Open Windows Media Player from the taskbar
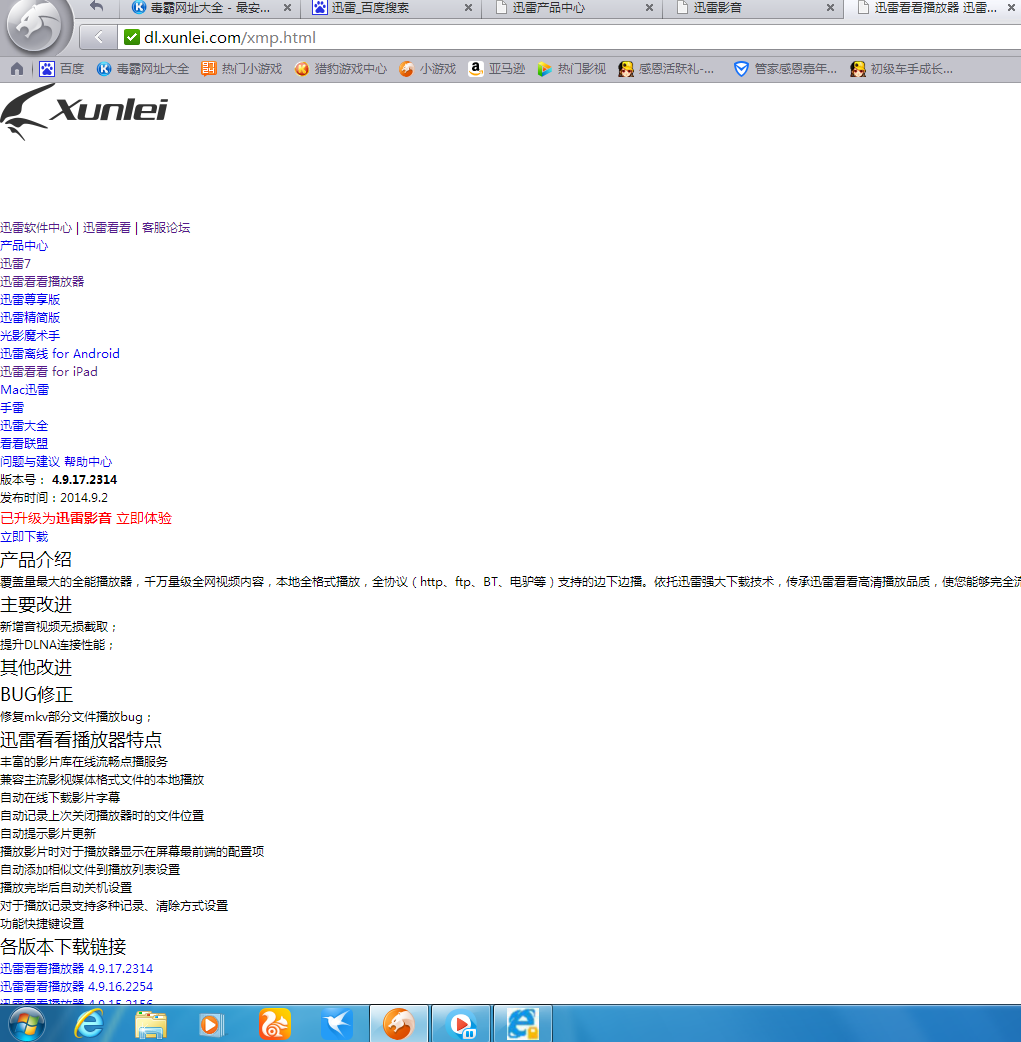This screenshot has width=1021, height=1042. (x=212, y=1024)
